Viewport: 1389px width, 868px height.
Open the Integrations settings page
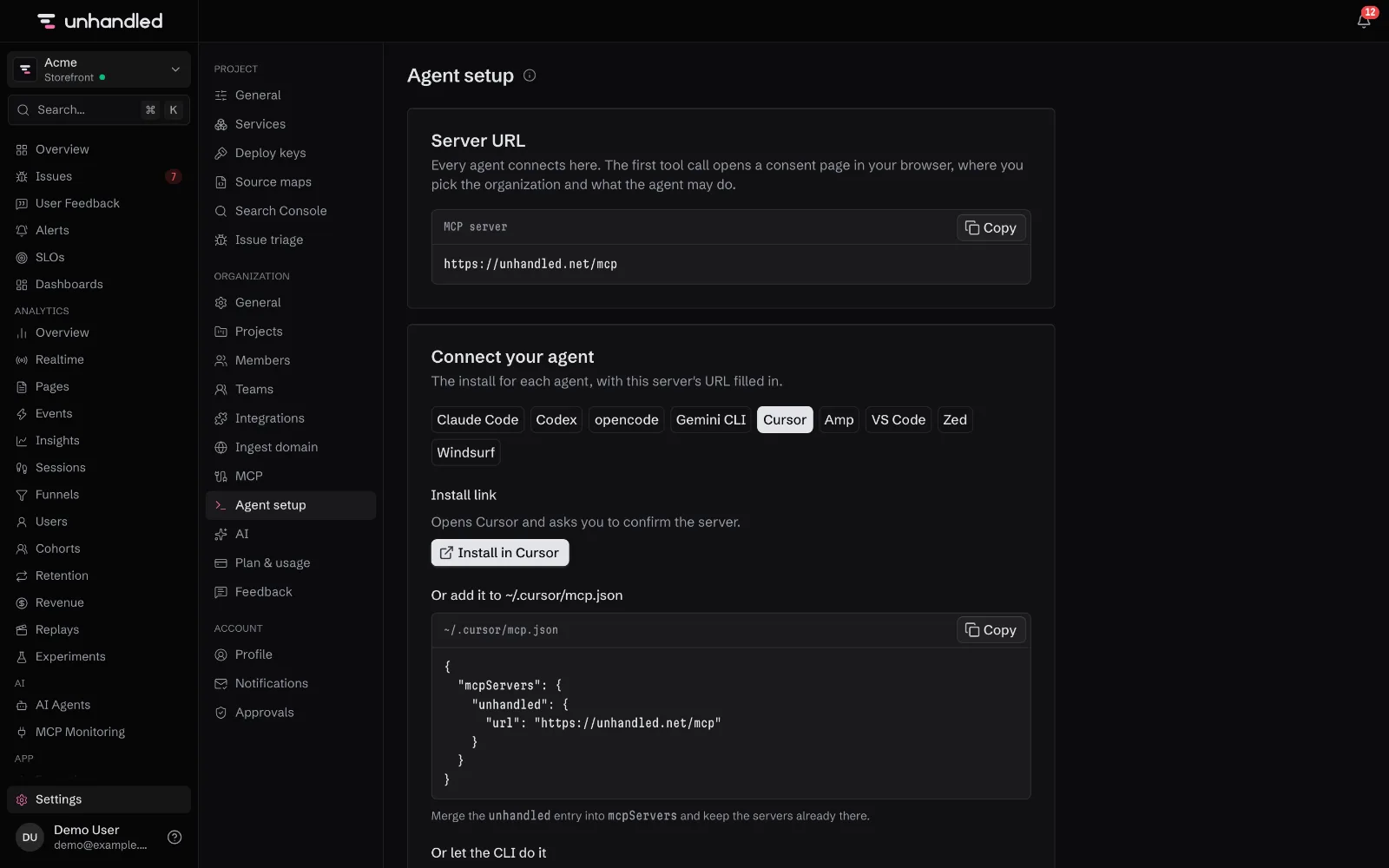pyautogui.click(x=291, y=418)
